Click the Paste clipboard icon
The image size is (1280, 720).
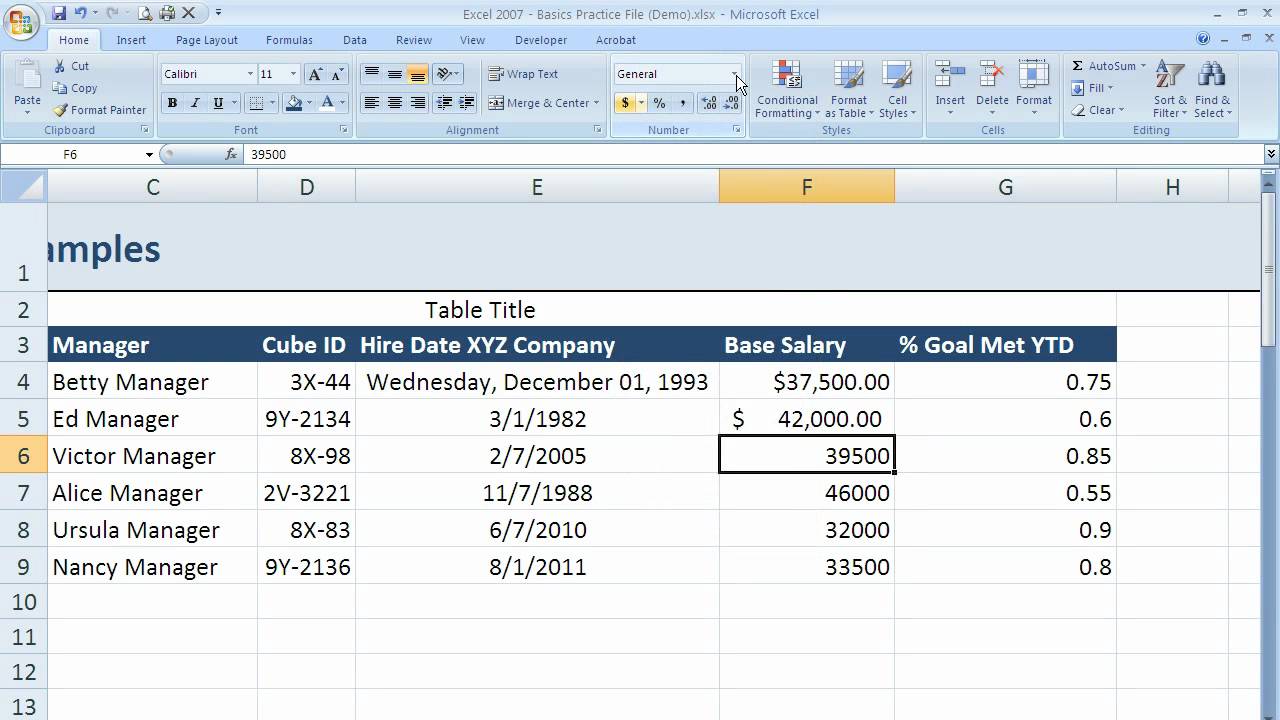coord(27,79)
